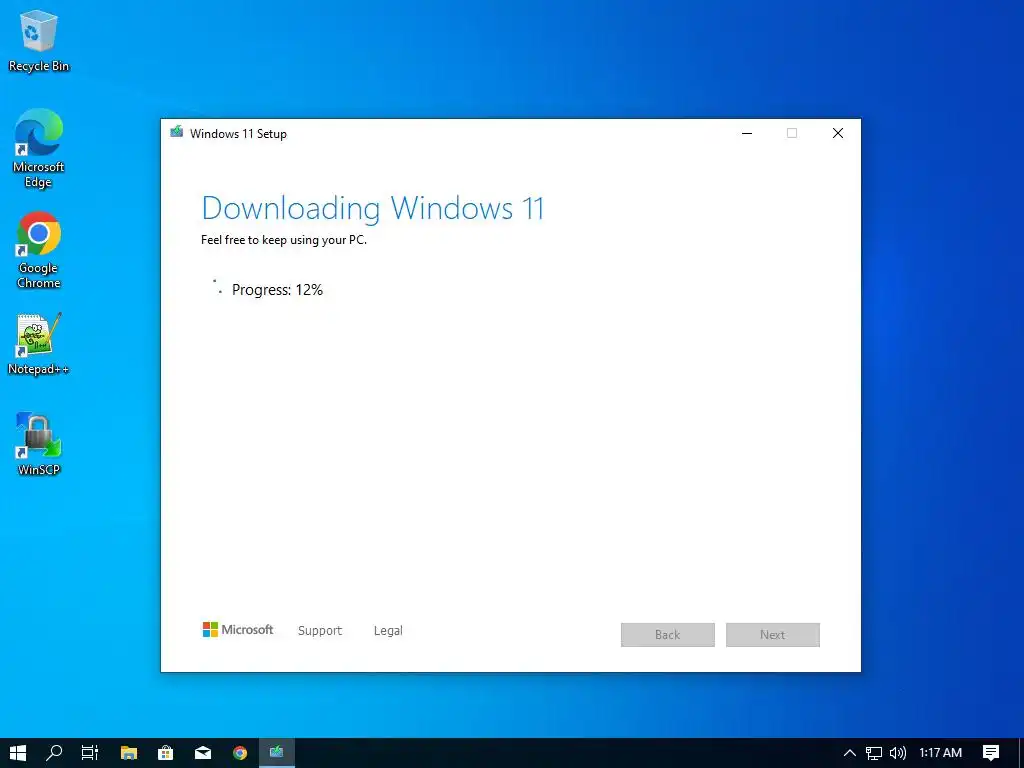Screen dimensions: 1024x768
Task: Open the Legal link
Action: coord(388,631)
